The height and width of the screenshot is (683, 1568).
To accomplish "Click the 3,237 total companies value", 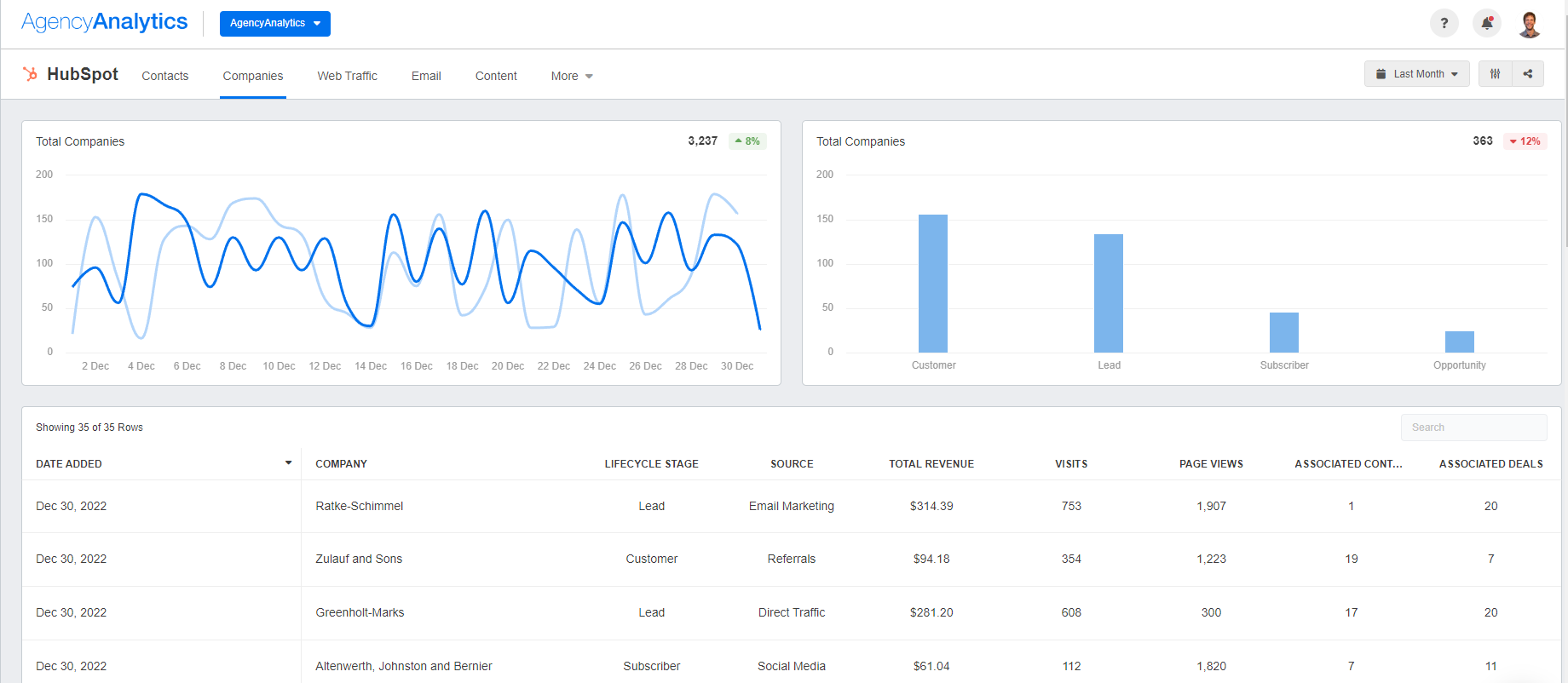I will [x=702, y=141].
